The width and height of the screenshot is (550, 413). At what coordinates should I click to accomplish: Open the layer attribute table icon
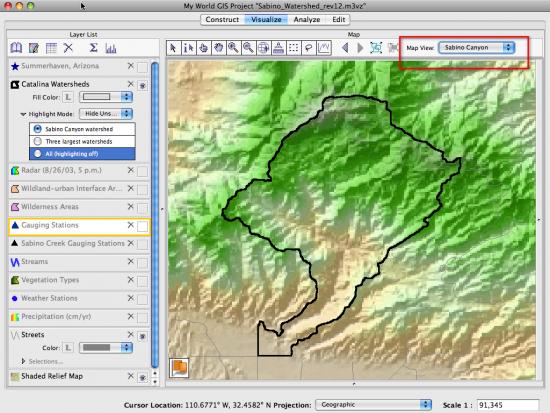[x=51, y=48]
